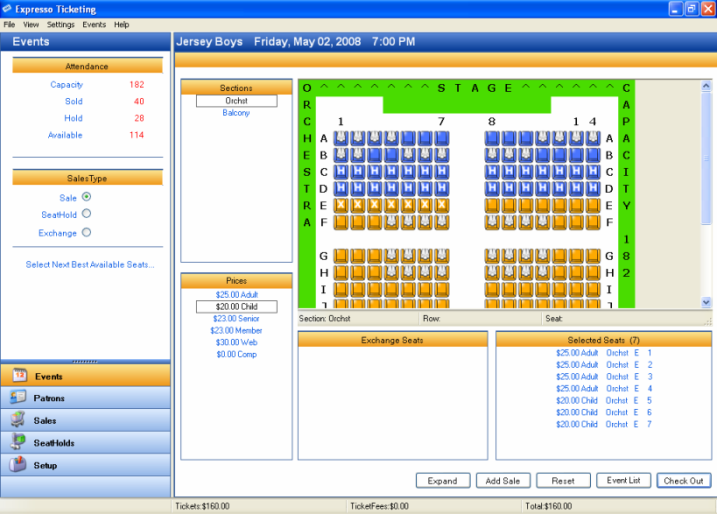Select available seat row F seat 14
Image resolution: width=717 pixels, height=514 pixels.
coord(593,222)
